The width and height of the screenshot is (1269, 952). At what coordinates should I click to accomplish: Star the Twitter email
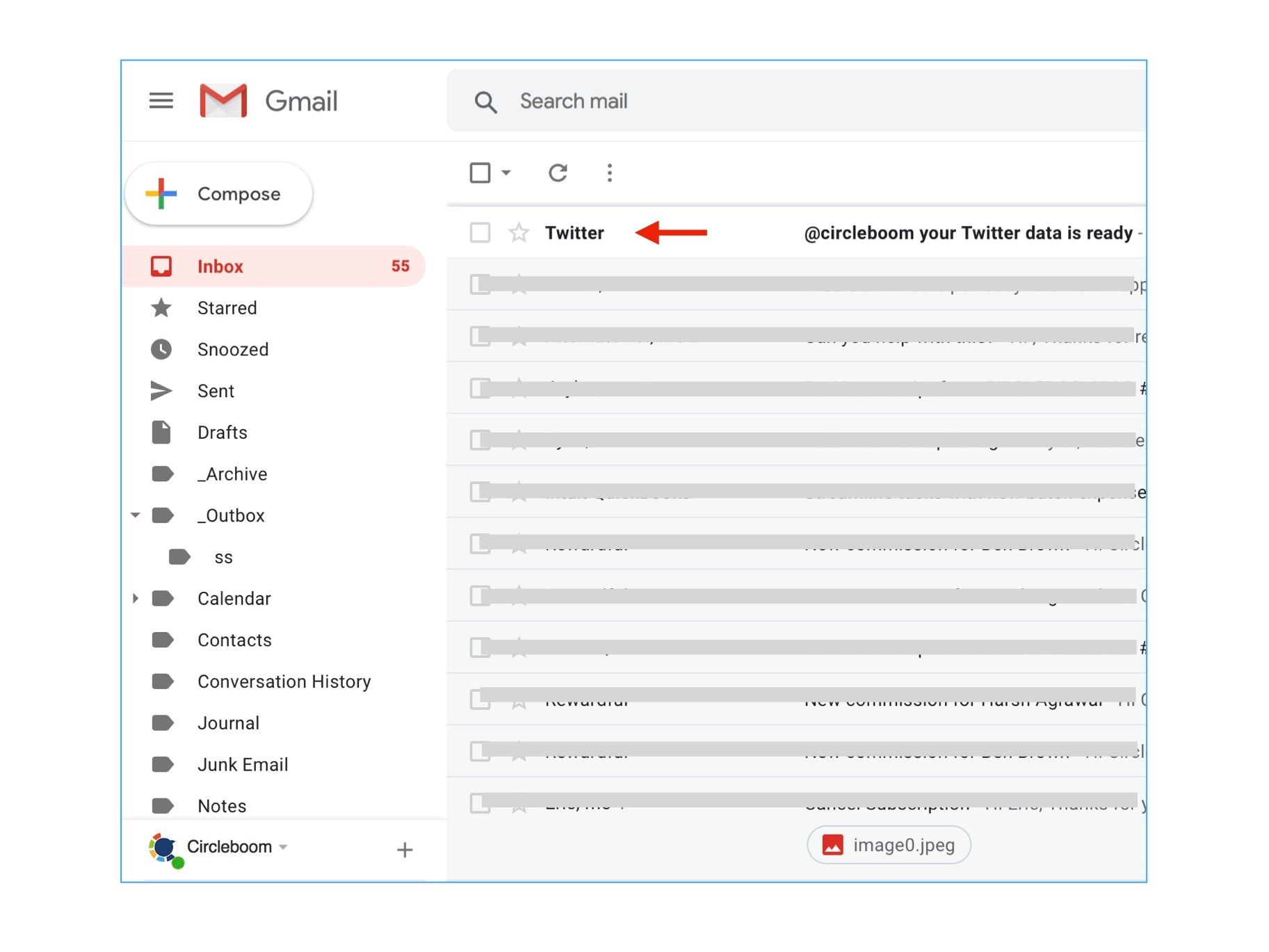pyautogui.click(x=519, y=232)
